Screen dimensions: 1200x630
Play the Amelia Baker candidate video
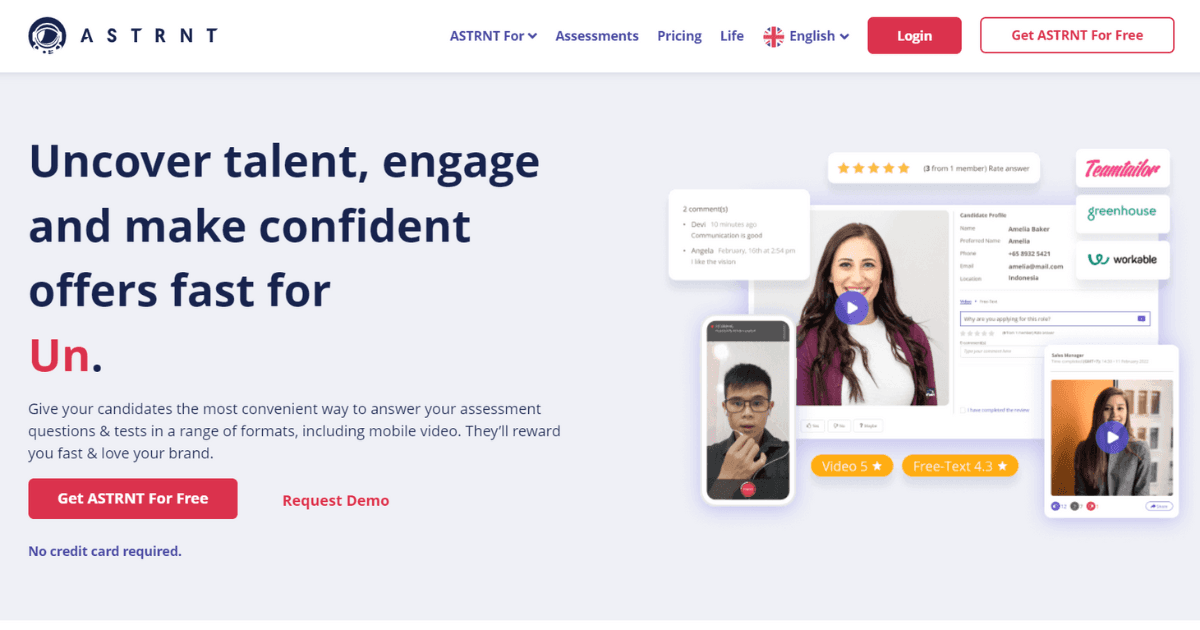[851, 307]
